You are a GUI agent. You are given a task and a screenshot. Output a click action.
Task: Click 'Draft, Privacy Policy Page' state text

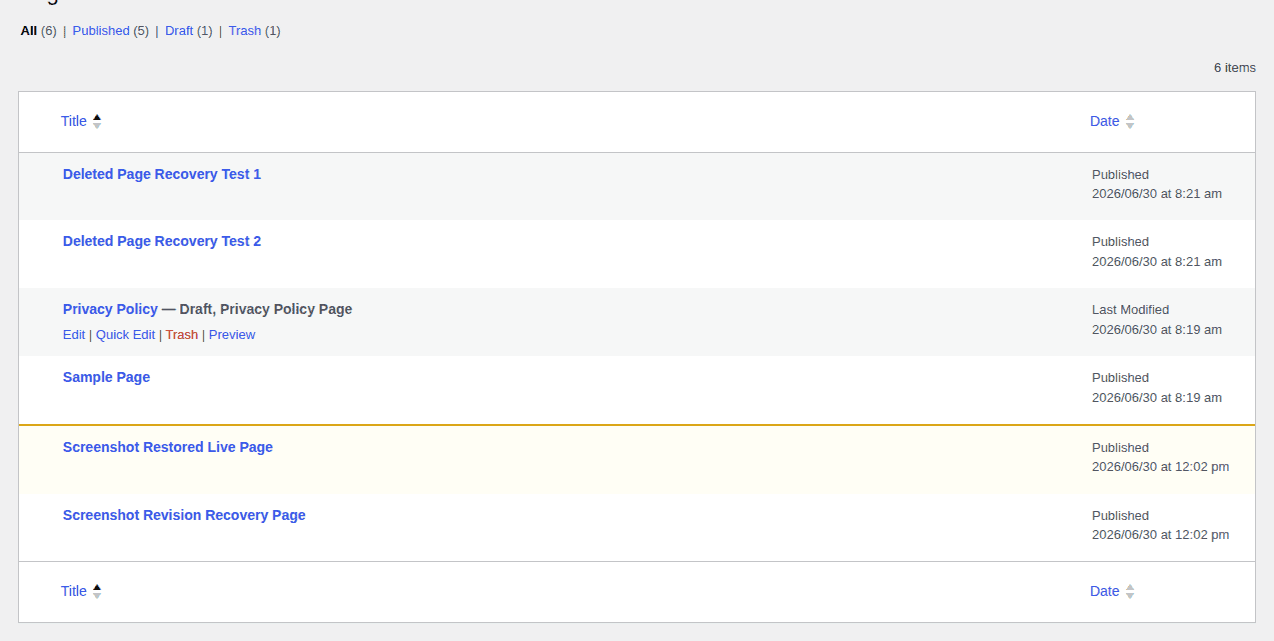tap(266, 309)
